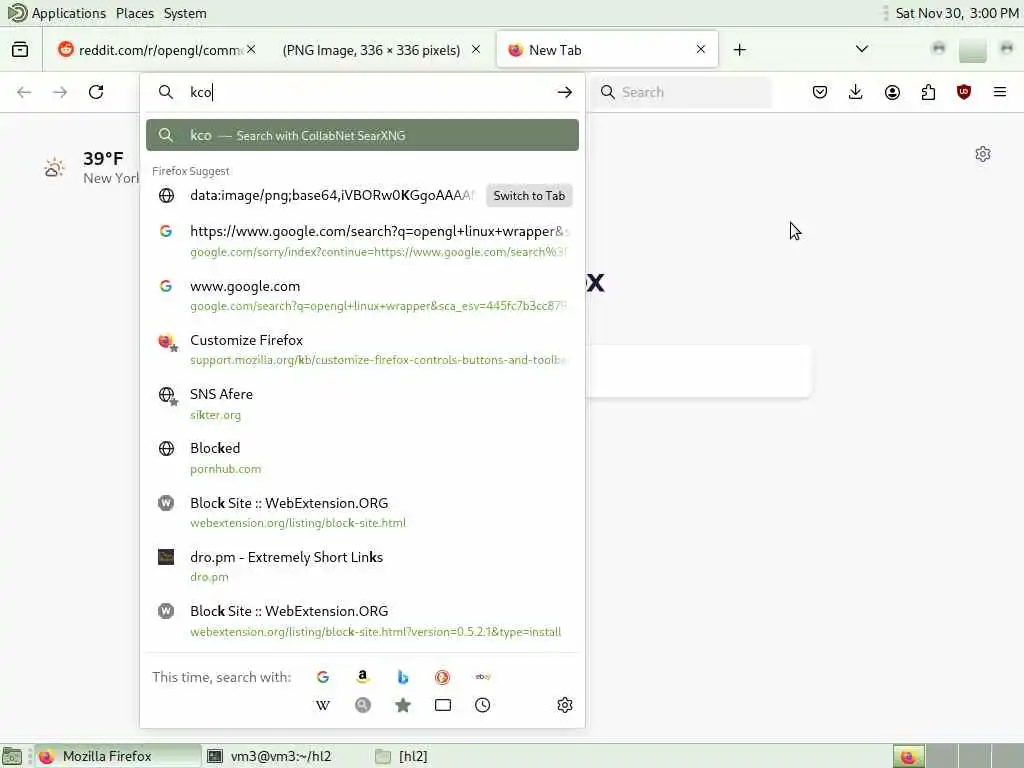Viewport: 1024px width, 768px height.
Task: Open the Extensions panel
Action: (x=928, y=92)
